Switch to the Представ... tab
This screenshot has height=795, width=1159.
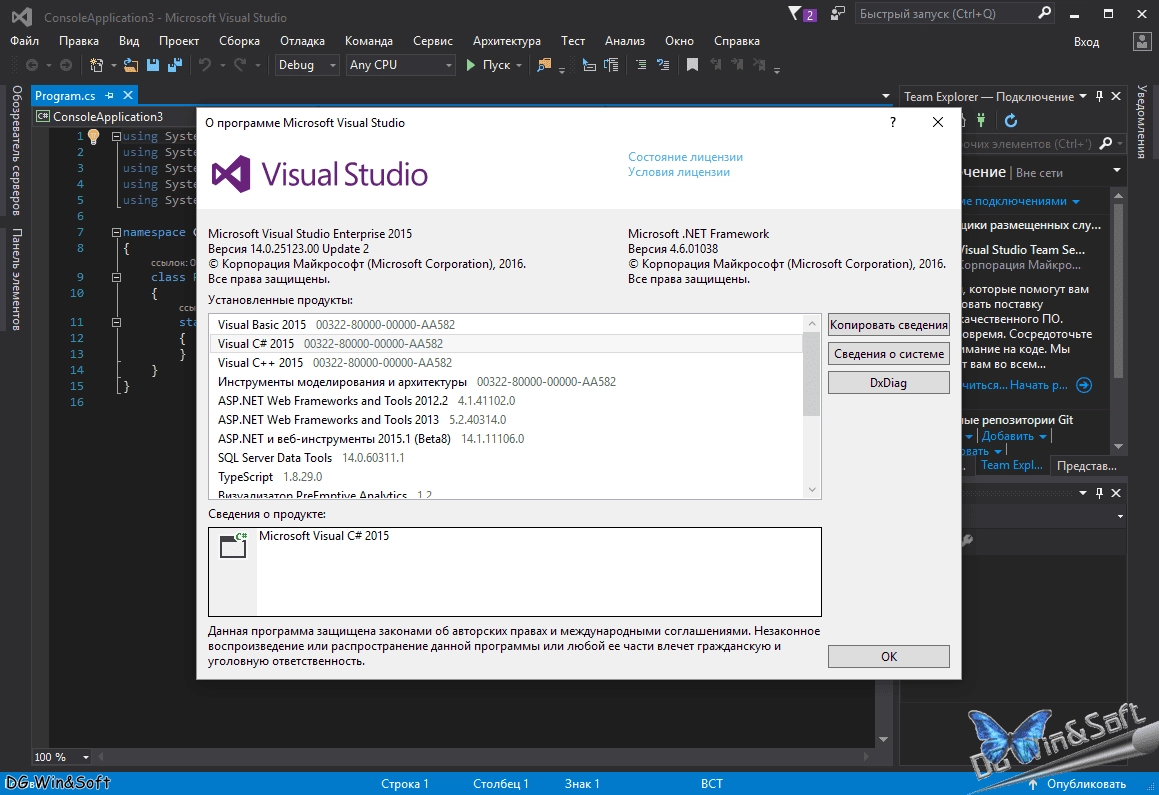(1087, 465)
